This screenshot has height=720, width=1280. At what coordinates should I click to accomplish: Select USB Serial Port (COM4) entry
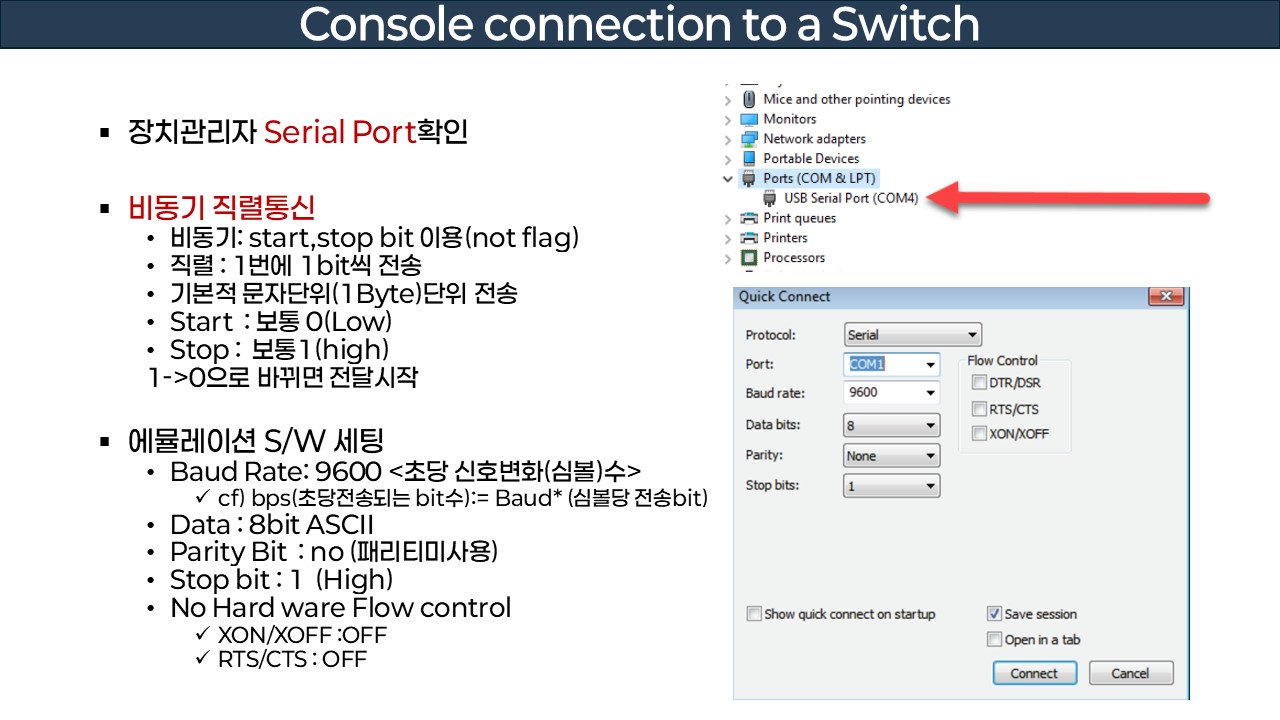[x=851, y=198]
